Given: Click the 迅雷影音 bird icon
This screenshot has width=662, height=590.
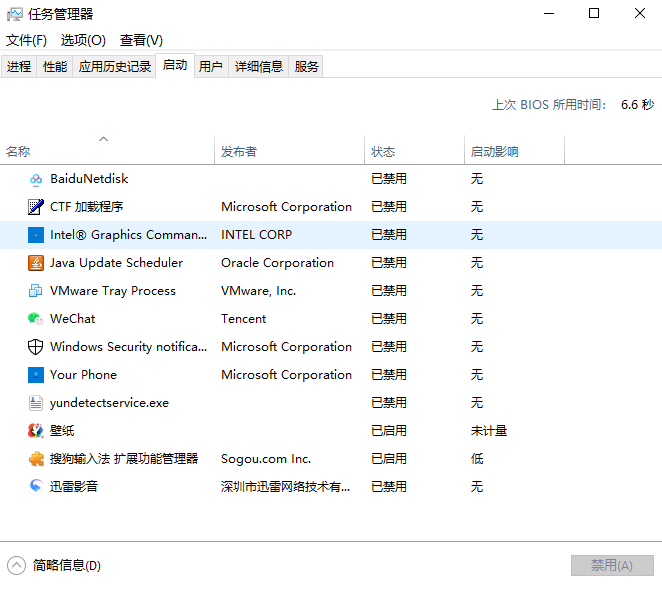Looking at the screenshot, I should click(x=36, y=487).
